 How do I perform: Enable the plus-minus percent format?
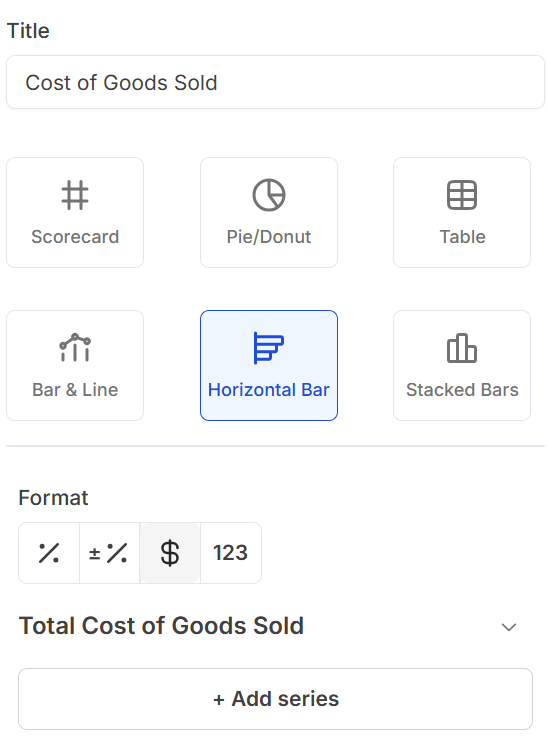(109, 553)
